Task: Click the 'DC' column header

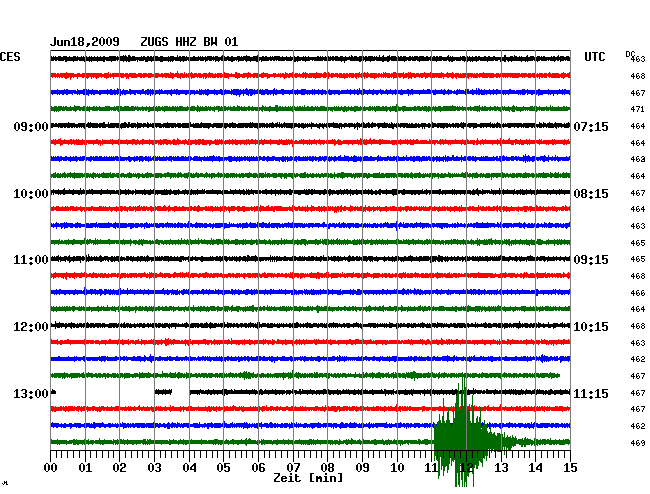Action: coord(630,54)
